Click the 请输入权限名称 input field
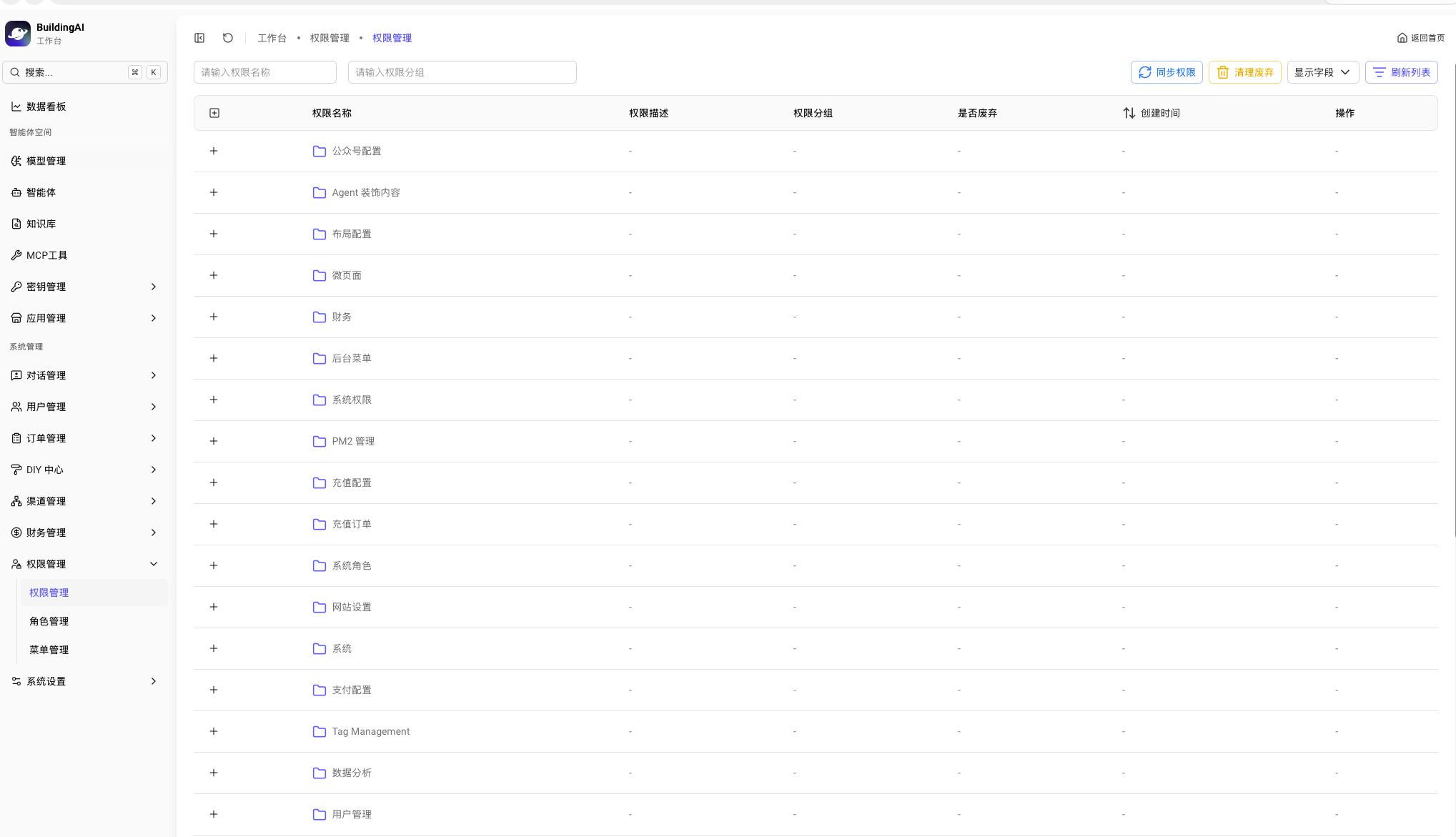Screen dimensions: 1456x837 [264, 72]
